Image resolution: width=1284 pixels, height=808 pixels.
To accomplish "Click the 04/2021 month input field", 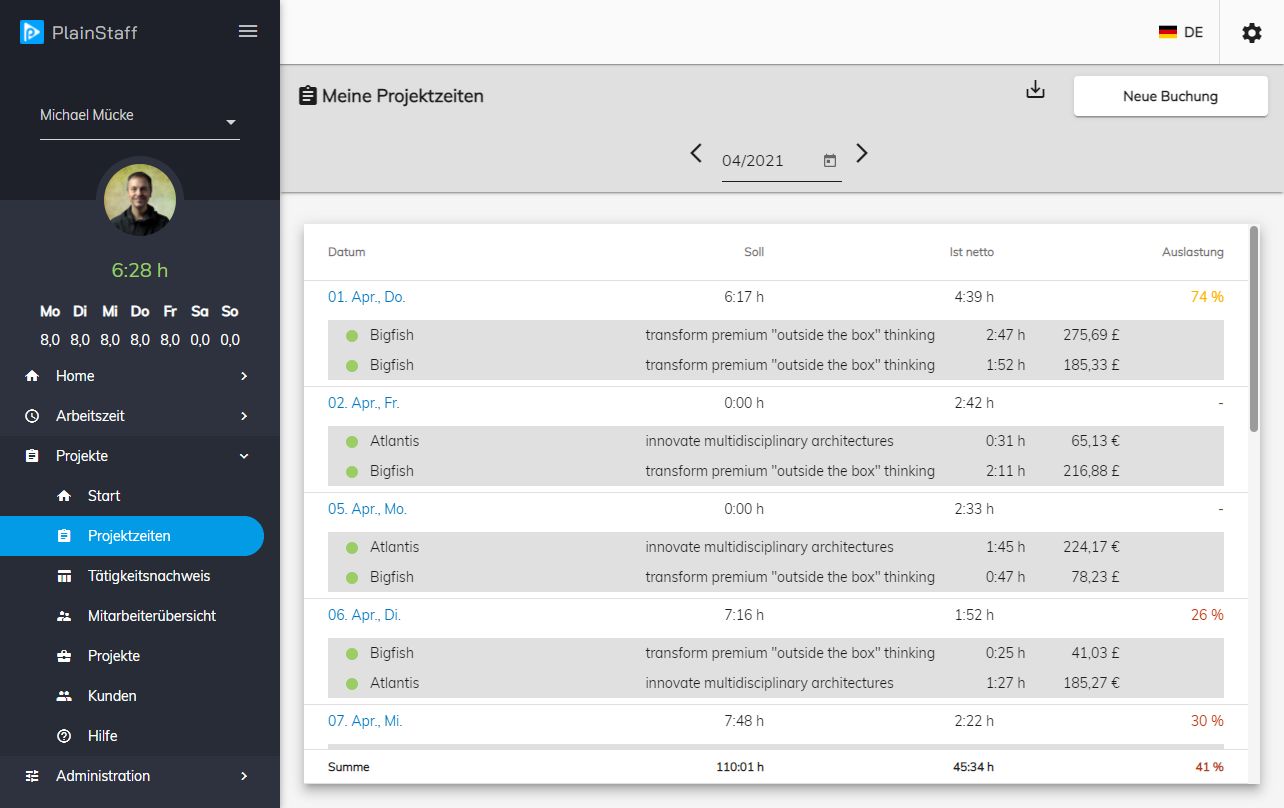I will click(768, 161).
